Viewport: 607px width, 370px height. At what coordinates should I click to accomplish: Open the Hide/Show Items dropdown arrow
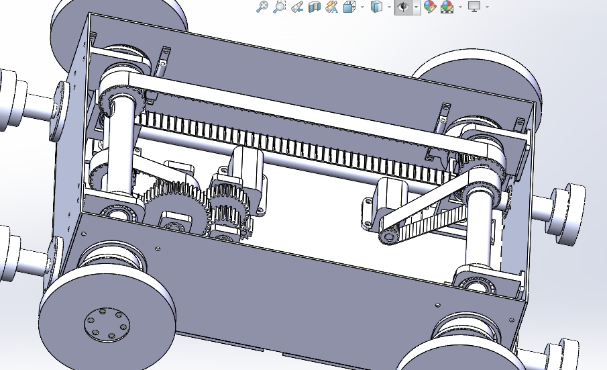point(417,7)
